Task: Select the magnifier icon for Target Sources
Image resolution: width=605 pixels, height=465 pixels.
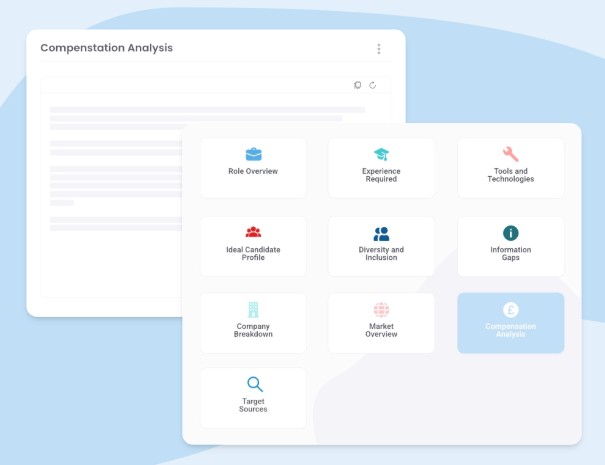Action: [253, 384]
